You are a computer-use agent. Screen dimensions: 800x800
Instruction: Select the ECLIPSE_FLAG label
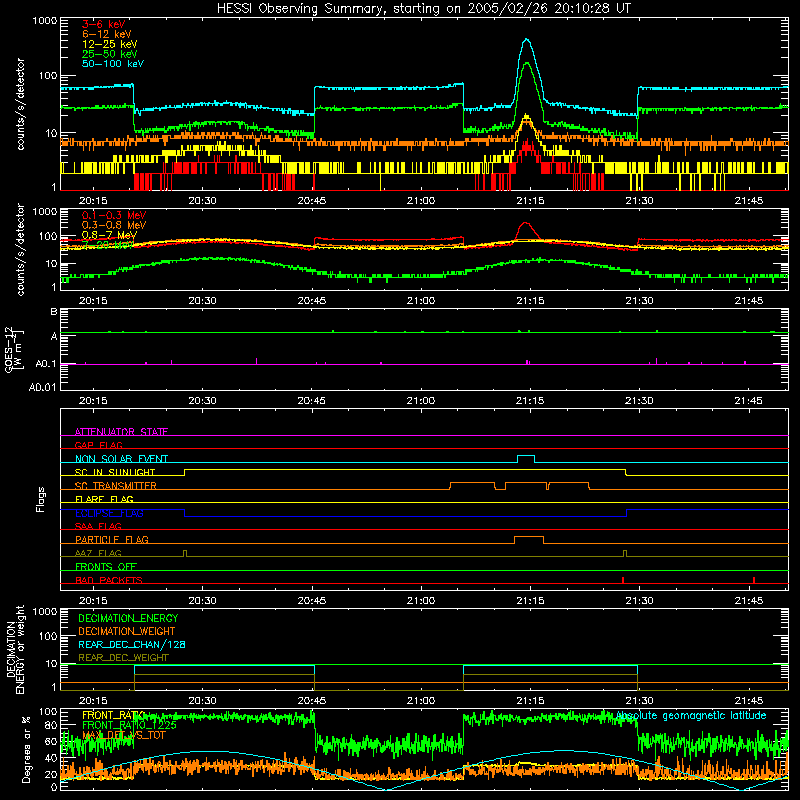pyautogui.click(x=109, y=513)
